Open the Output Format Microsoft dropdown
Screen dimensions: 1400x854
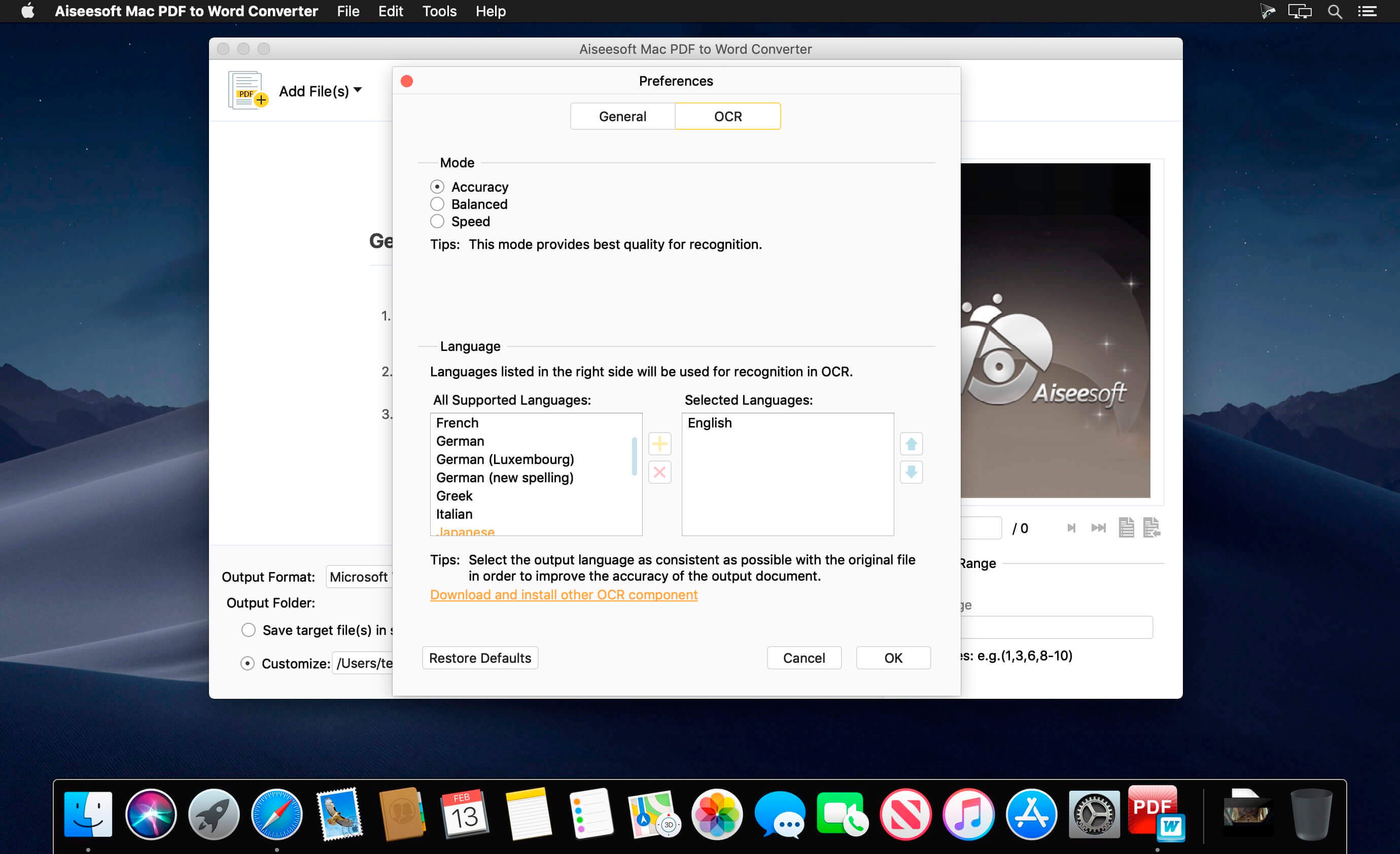coord(359,576)
